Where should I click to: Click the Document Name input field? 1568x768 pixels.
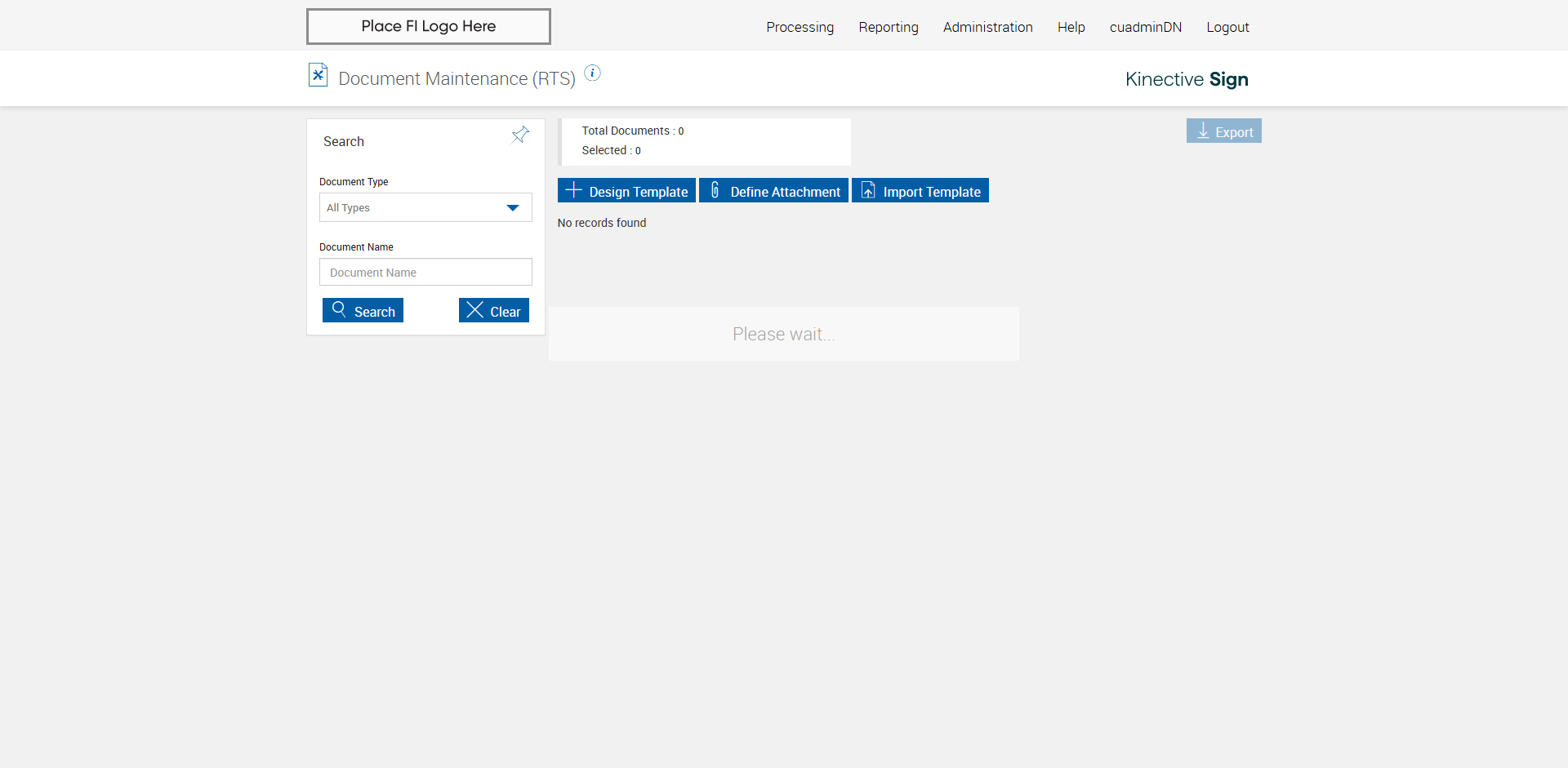425,272
